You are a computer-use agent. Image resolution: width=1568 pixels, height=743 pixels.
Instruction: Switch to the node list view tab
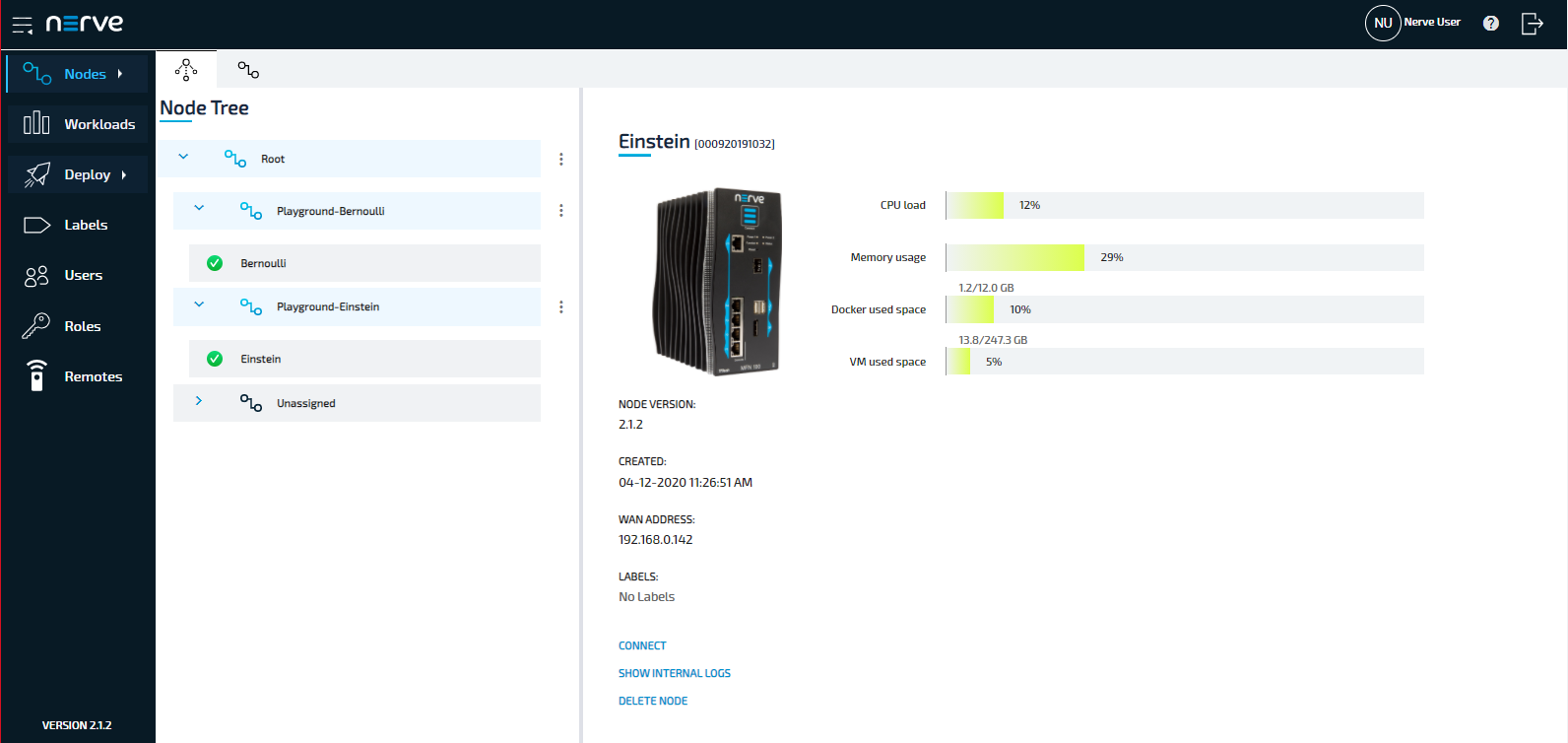click(248, 70)
